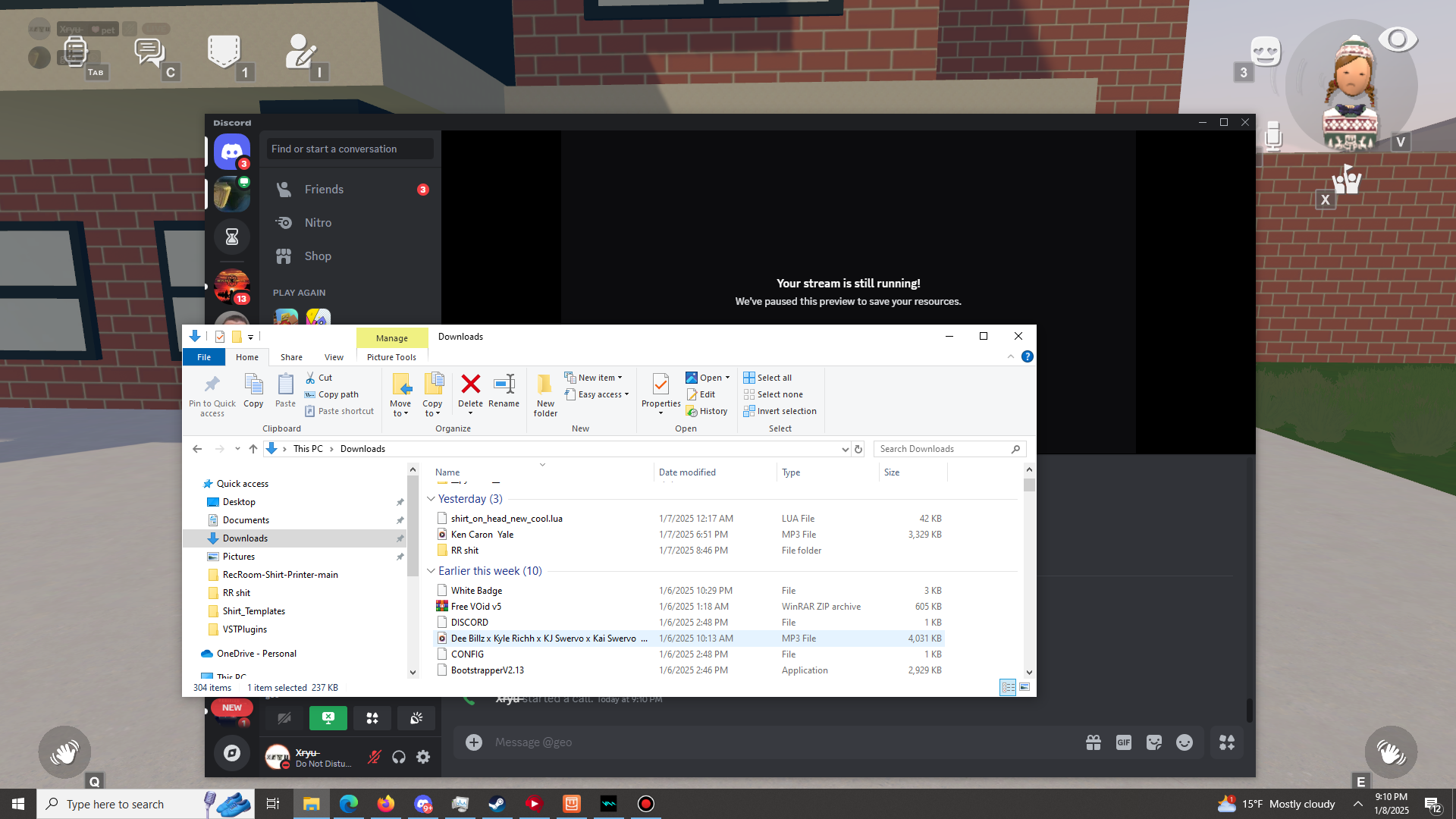Screen dimensions: 1456x819
Task: Click the Rename icon in Organize group
Action: 504,385
